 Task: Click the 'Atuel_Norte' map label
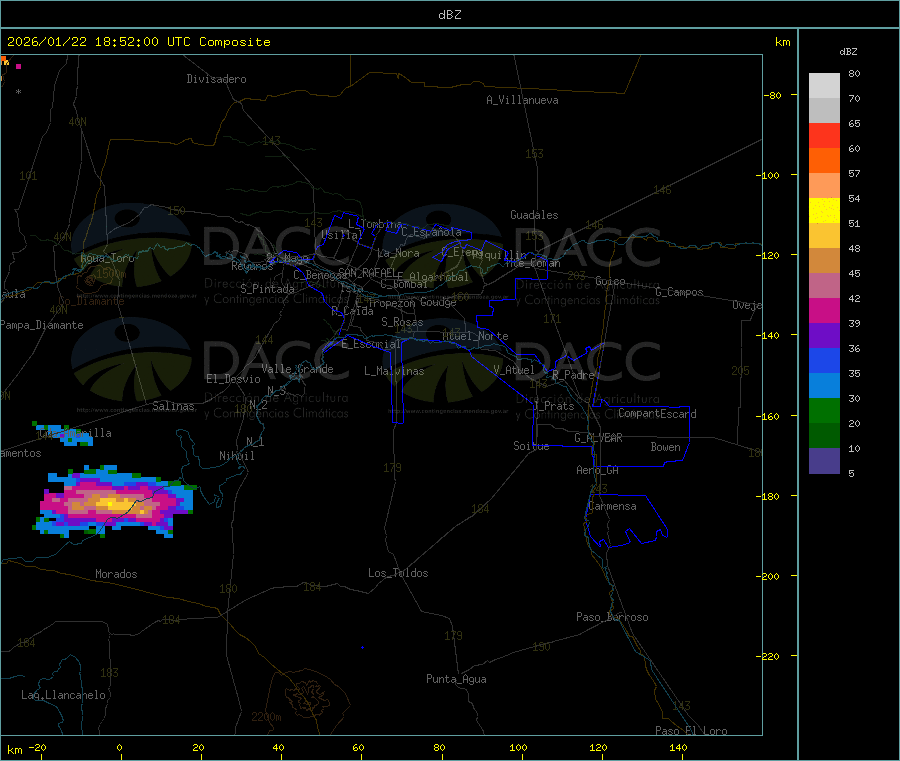475,336
